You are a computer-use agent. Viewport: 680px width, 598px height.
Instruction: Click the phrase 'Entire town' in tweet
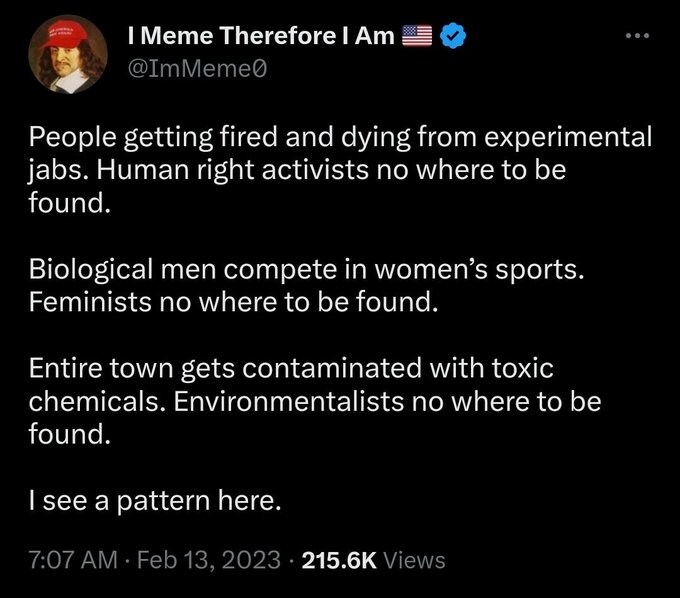[x=101, y=368]
